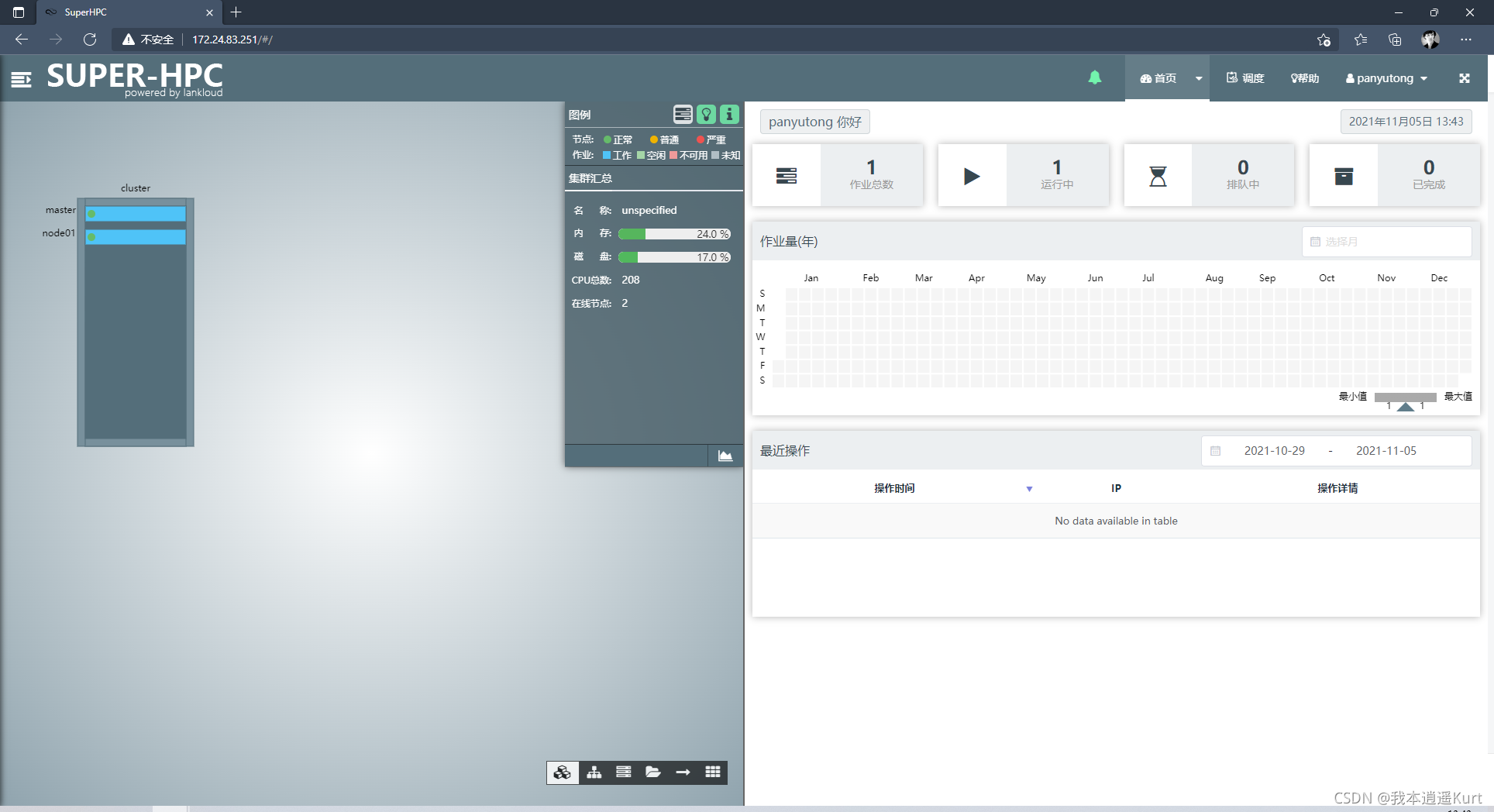Viewport: 1494px width, 812px height.
Task: Click the SUPER-HPC logo
Action: 135,78
